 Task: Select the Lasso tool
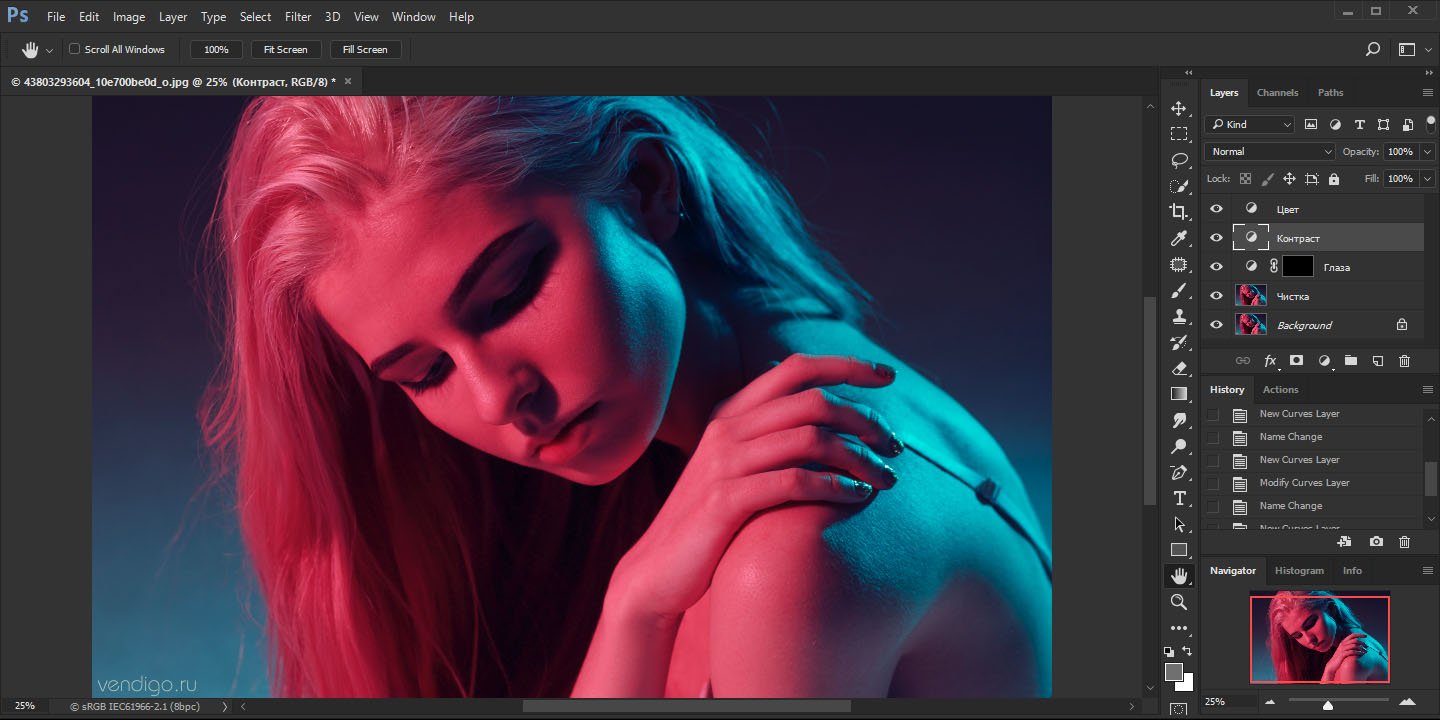[x=1179, y=160]
